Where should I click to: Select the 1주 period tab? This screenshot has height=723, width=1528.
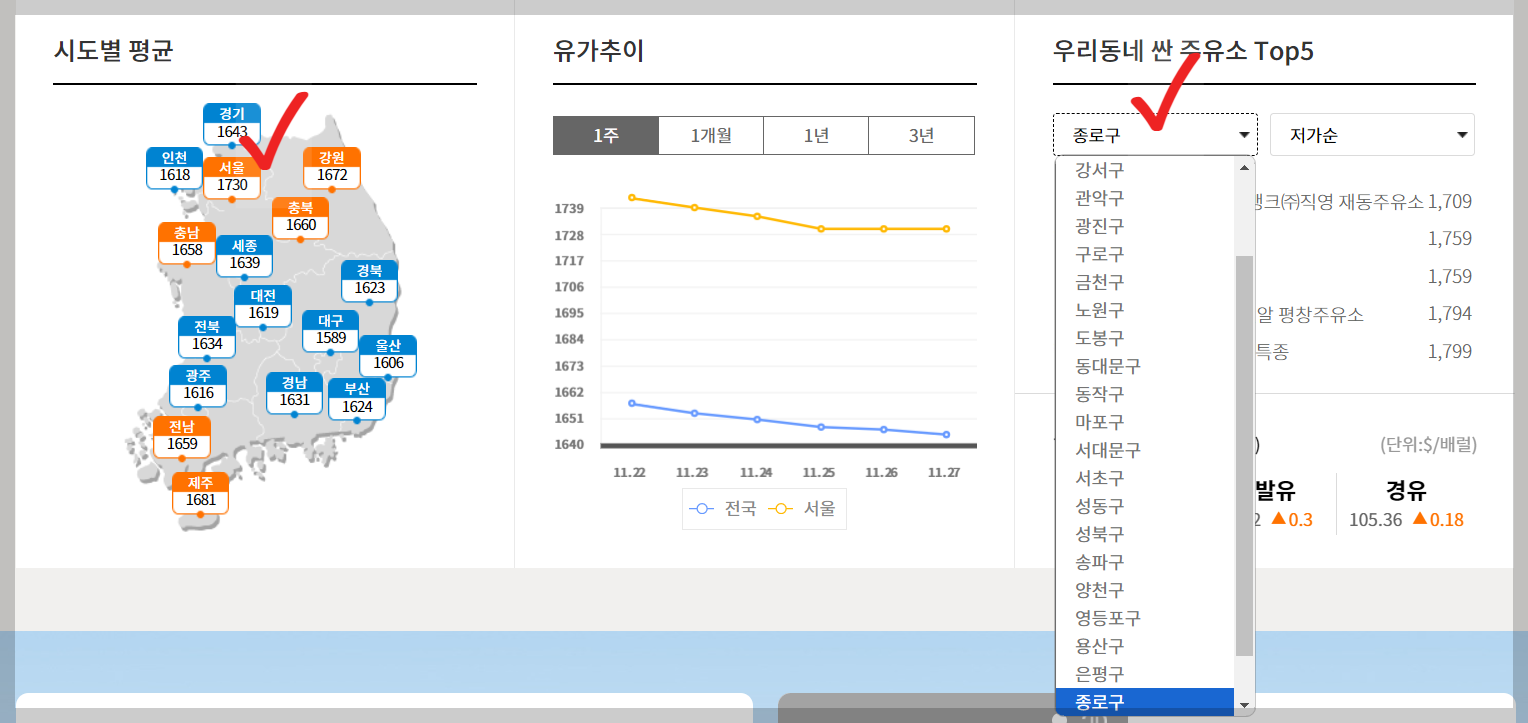point(605,135)
